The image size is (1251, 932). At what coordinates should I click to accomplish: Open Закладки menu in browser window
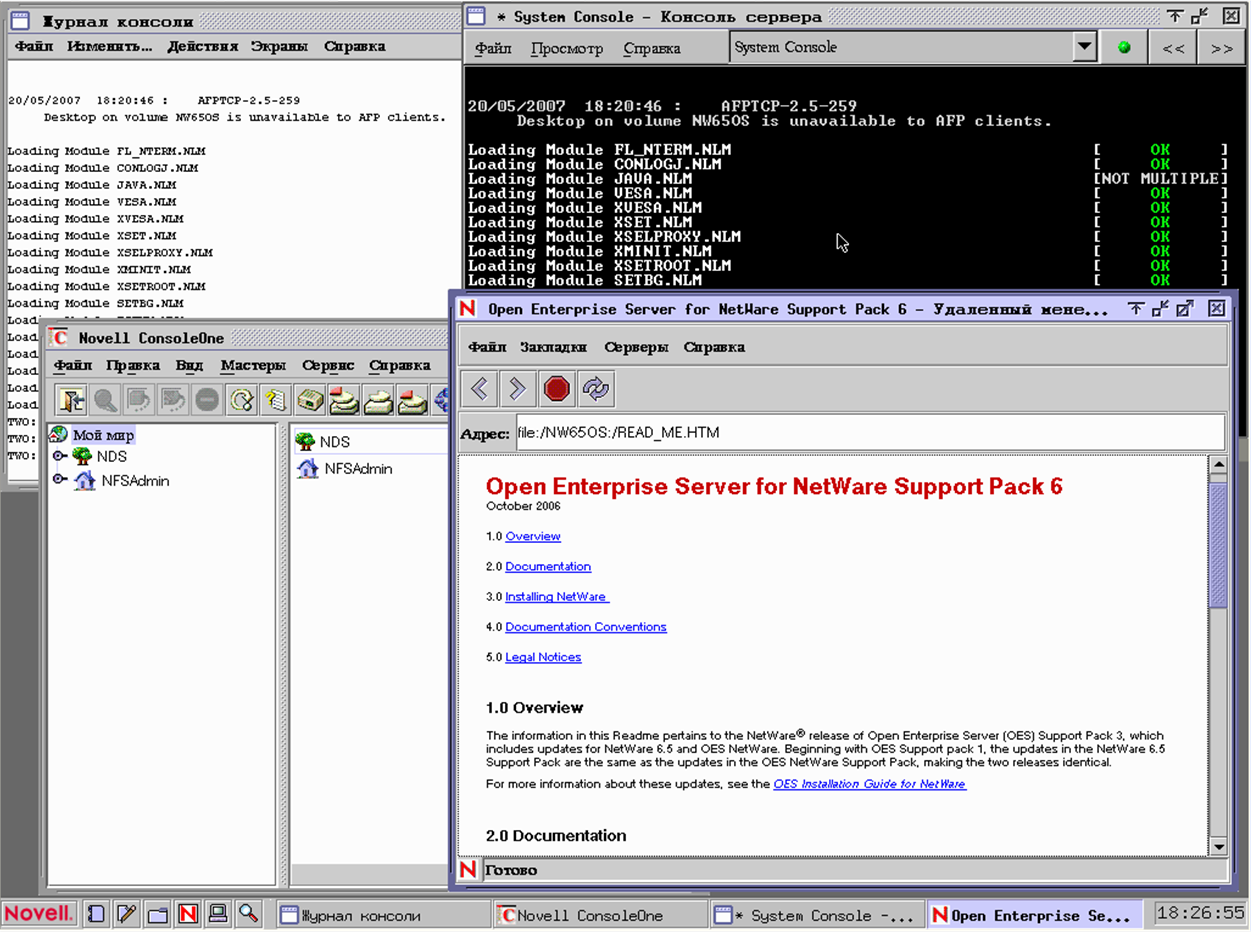pyautogui.click(x=553, y=347)
